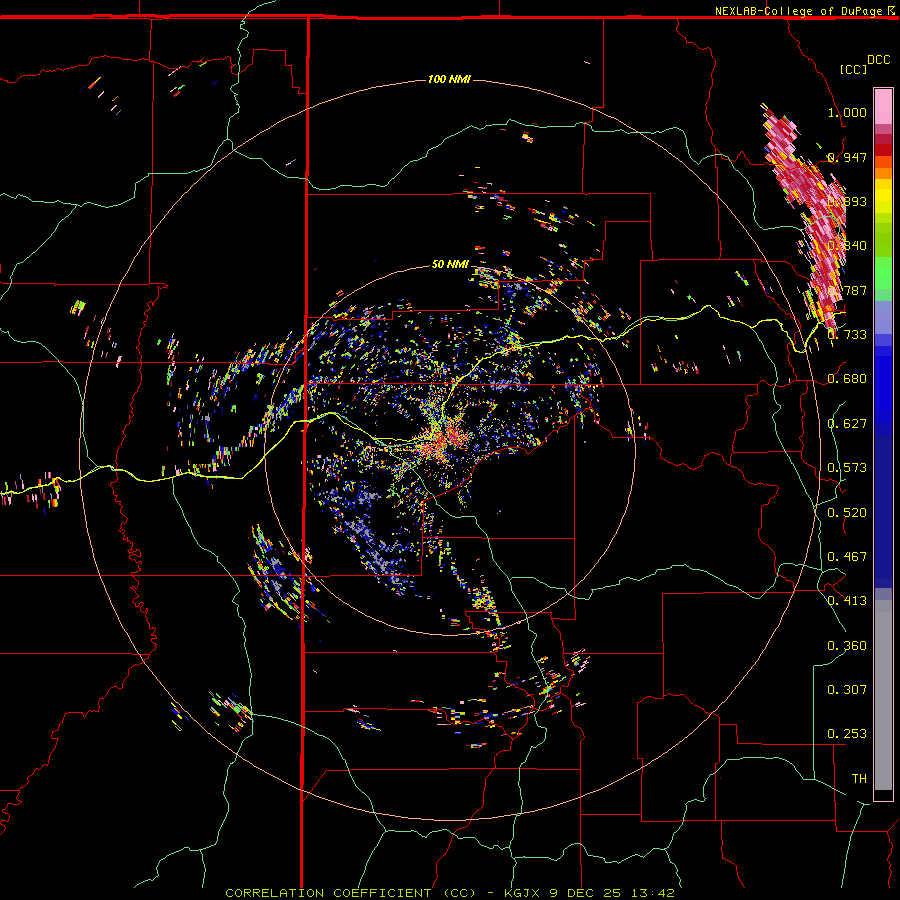Select the 0.893 scale value

pos(847,201)
